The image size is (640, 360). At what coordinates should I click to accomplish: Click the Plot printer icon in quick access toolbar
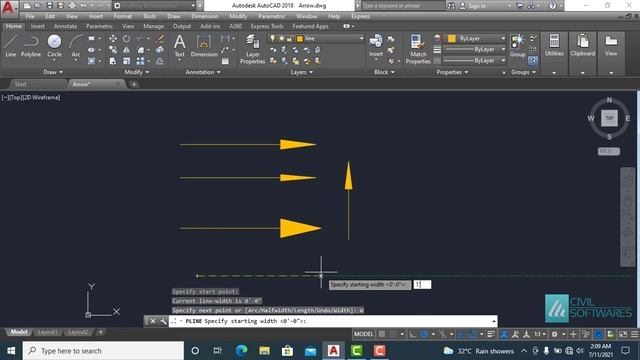(72, 5)
